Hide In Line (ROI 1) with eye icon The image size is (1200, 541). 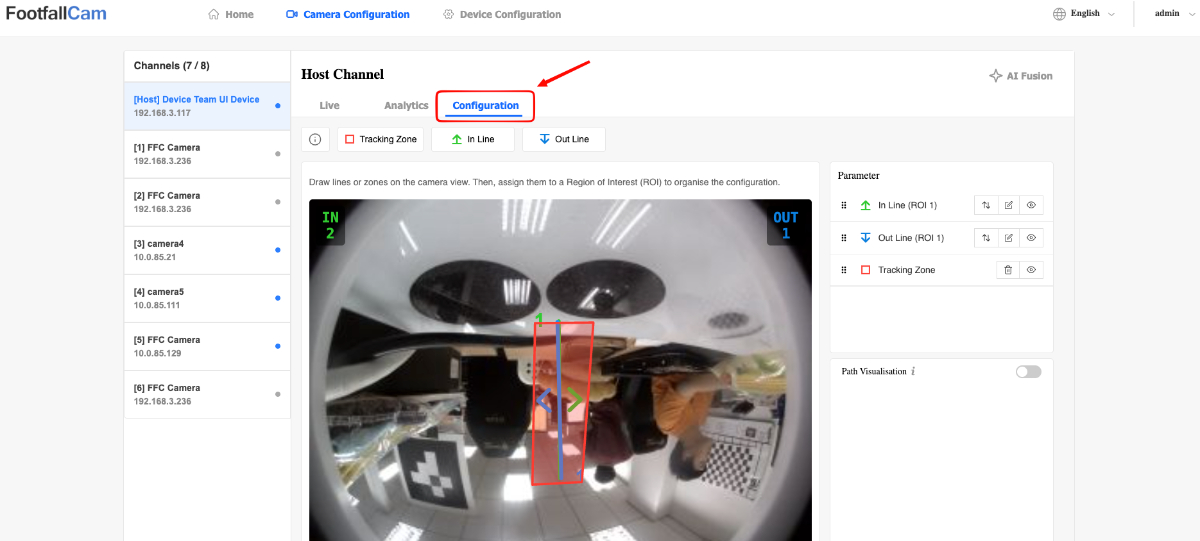[x=1032, y=205]
